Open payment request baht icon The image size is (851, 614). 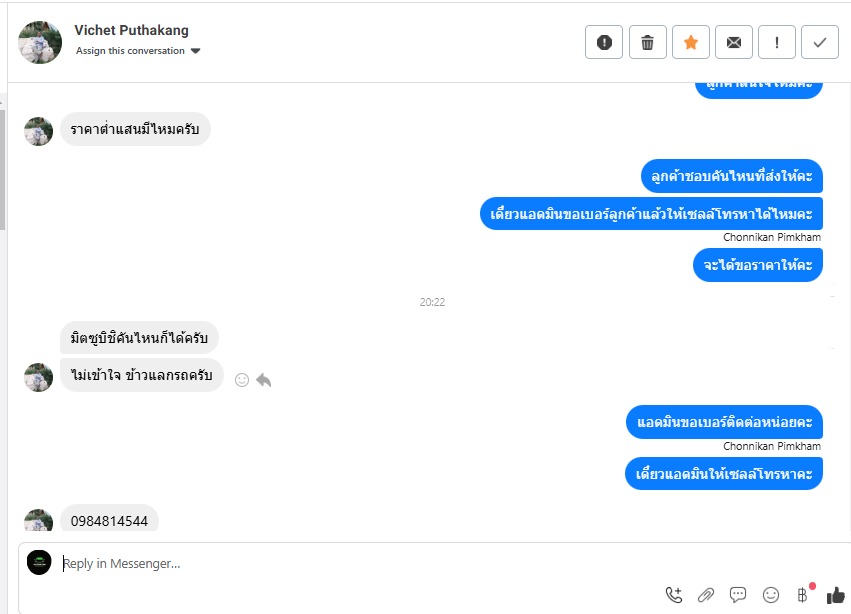(803, 595)
